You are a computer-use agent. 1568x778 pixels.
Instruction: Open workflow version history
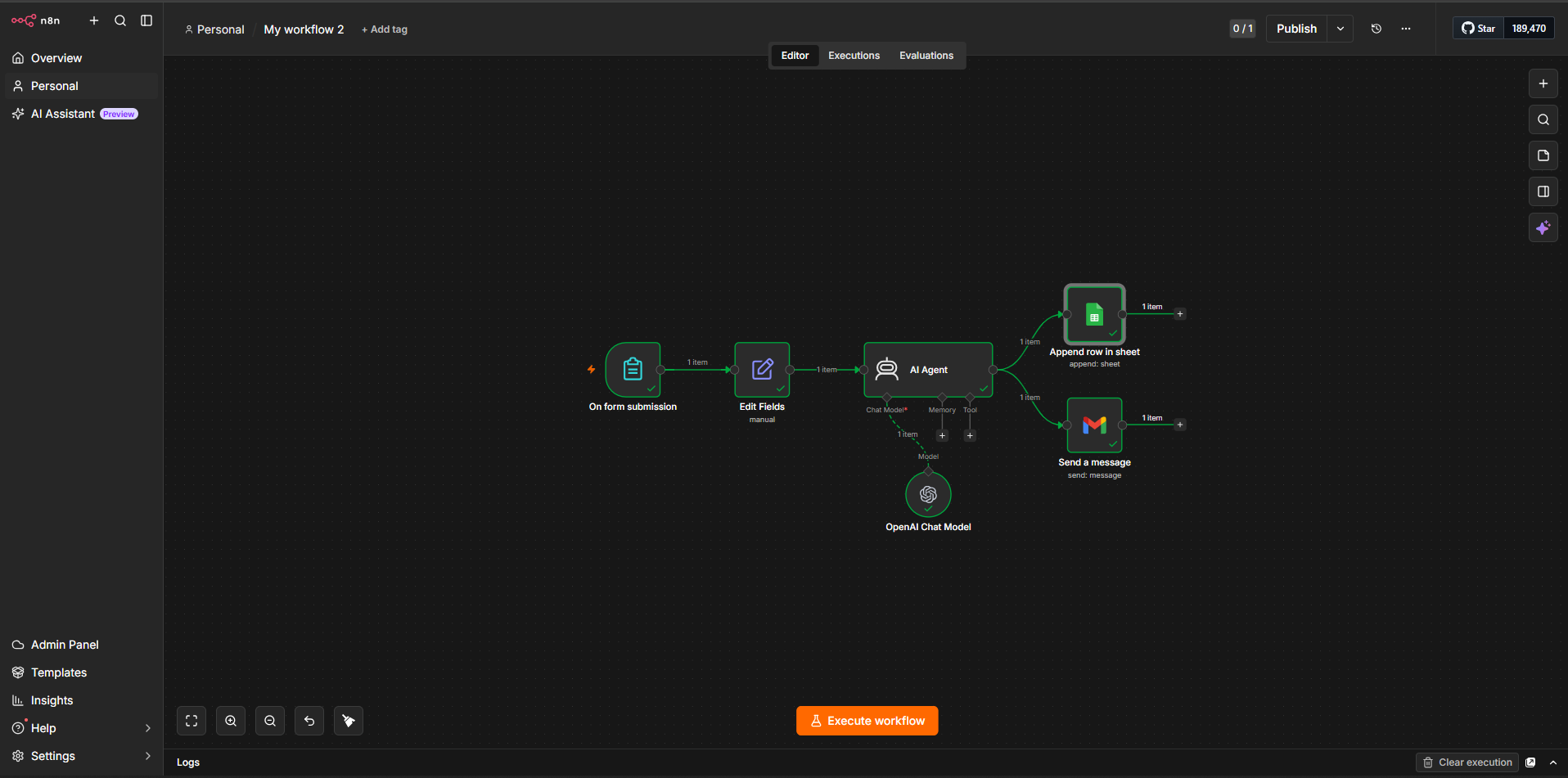(x=1377, y=29)
